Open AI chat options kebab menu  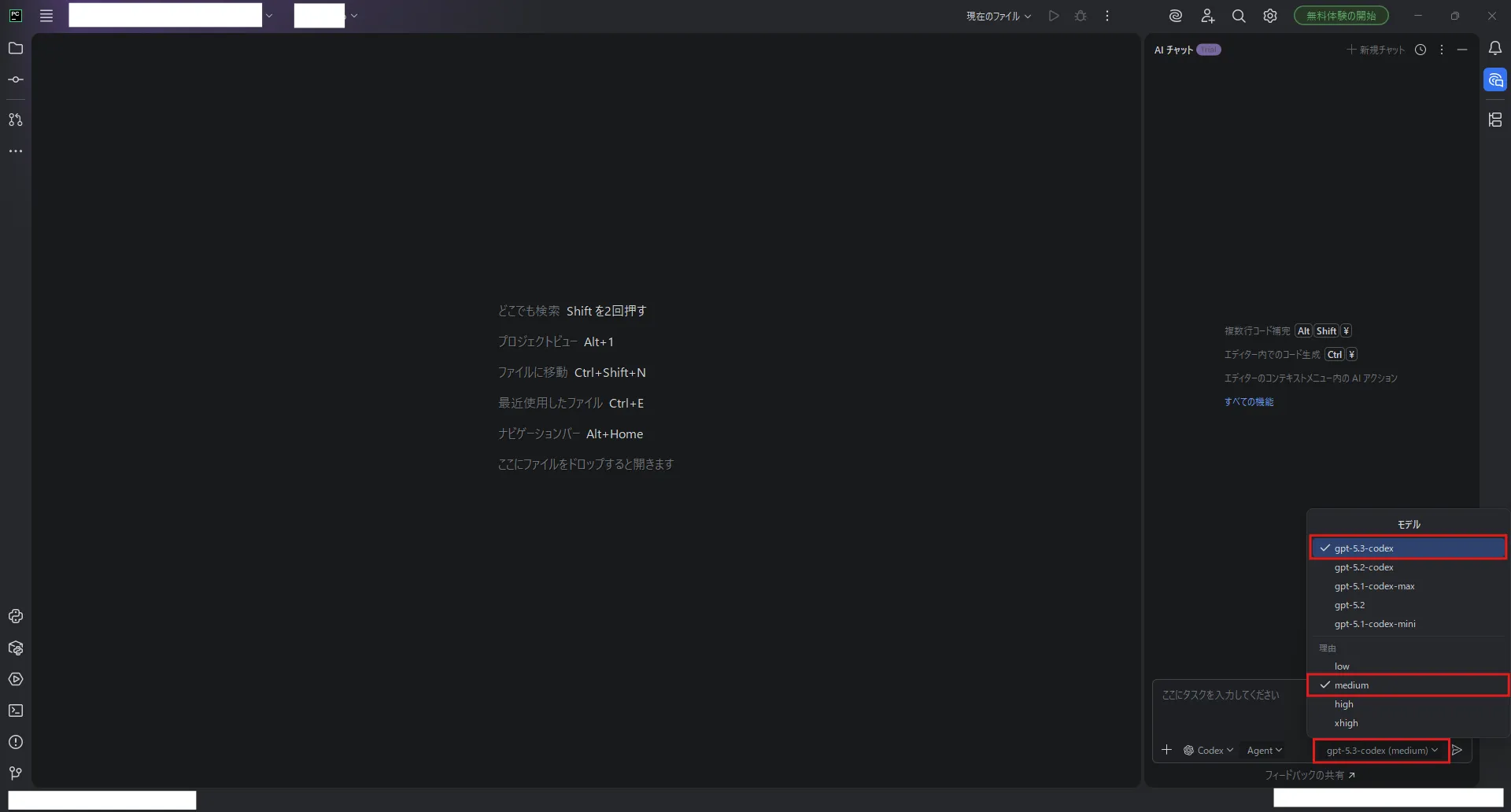(x=1442, y=50)
